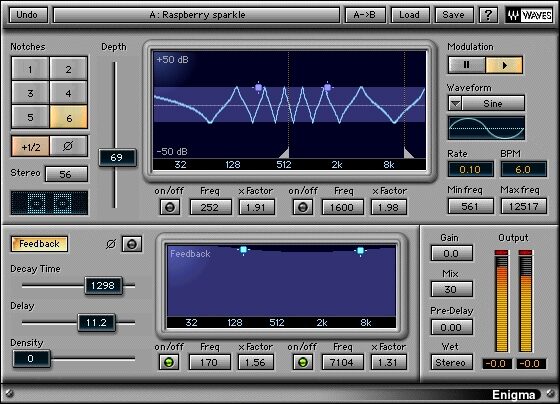Click the Sine waveform selector

tap(493, 103)
